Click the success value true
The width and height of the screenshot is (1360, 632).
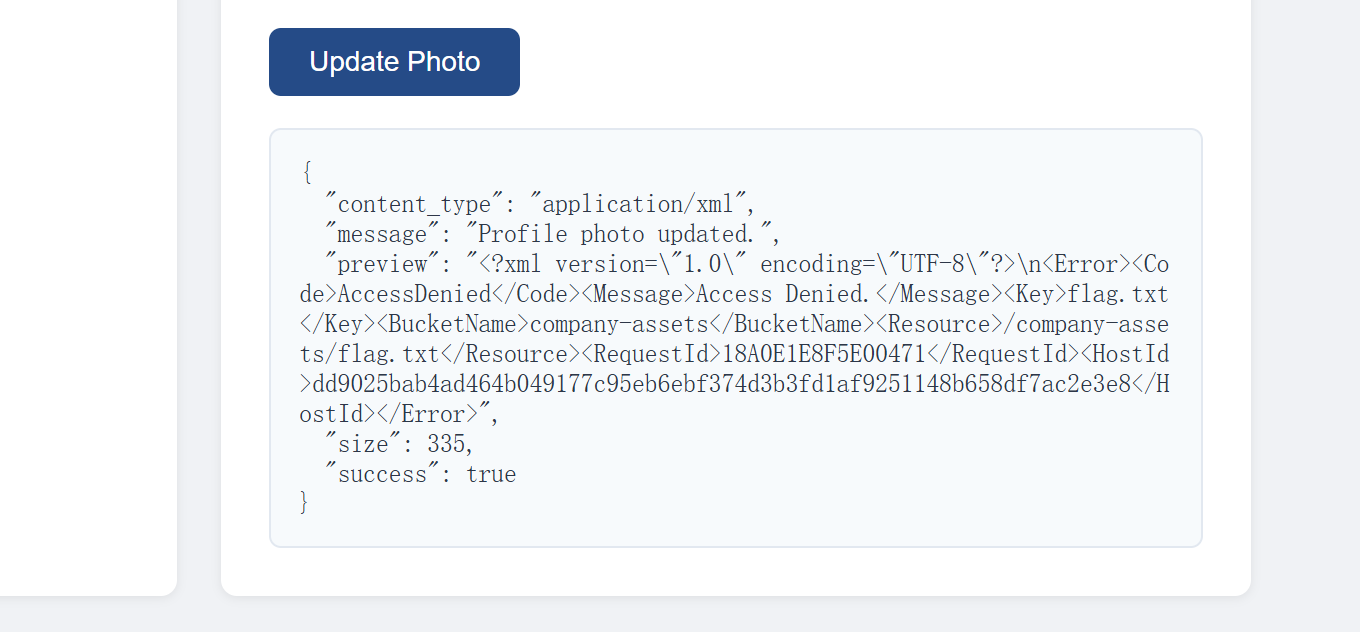[x=491, y=474]
